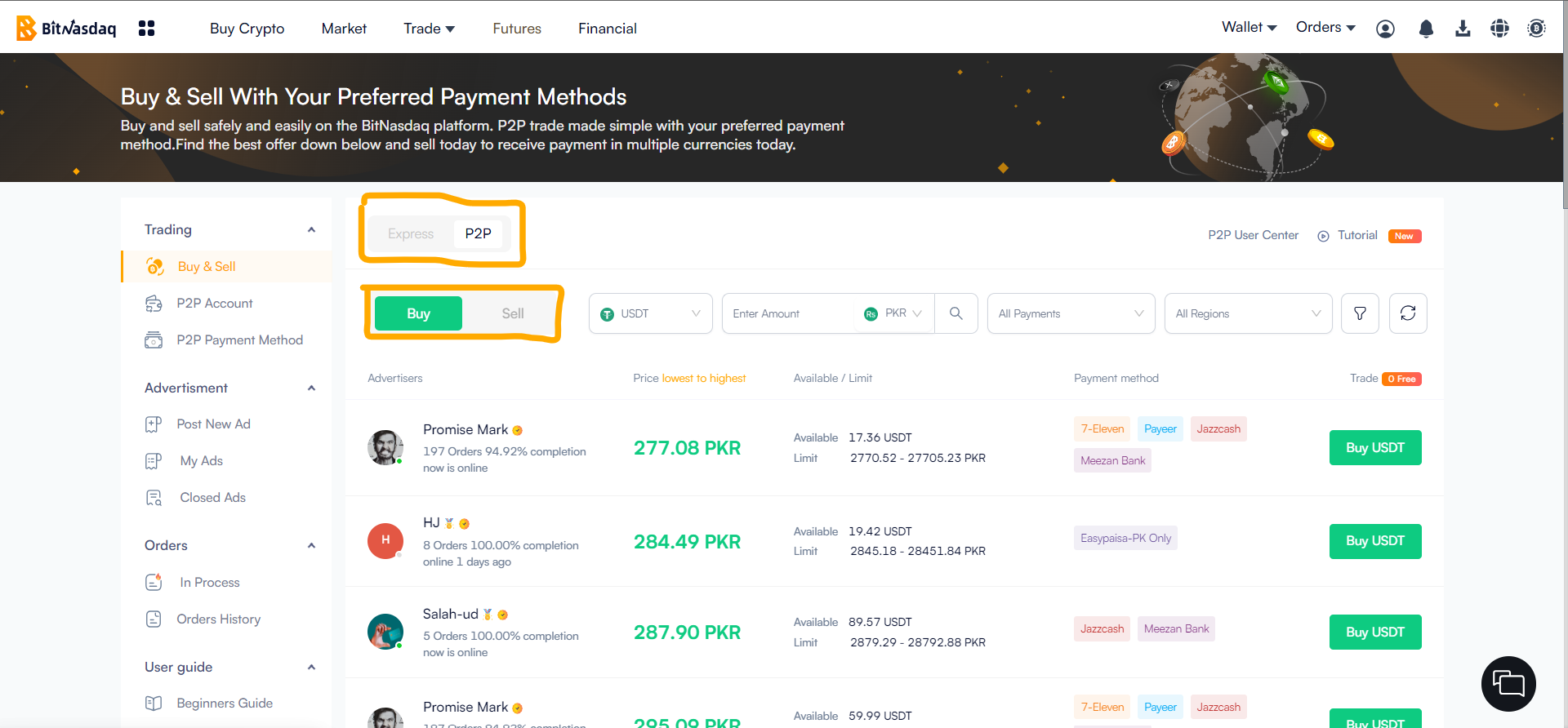Open the apps grid icon

(x=146, y=29)
